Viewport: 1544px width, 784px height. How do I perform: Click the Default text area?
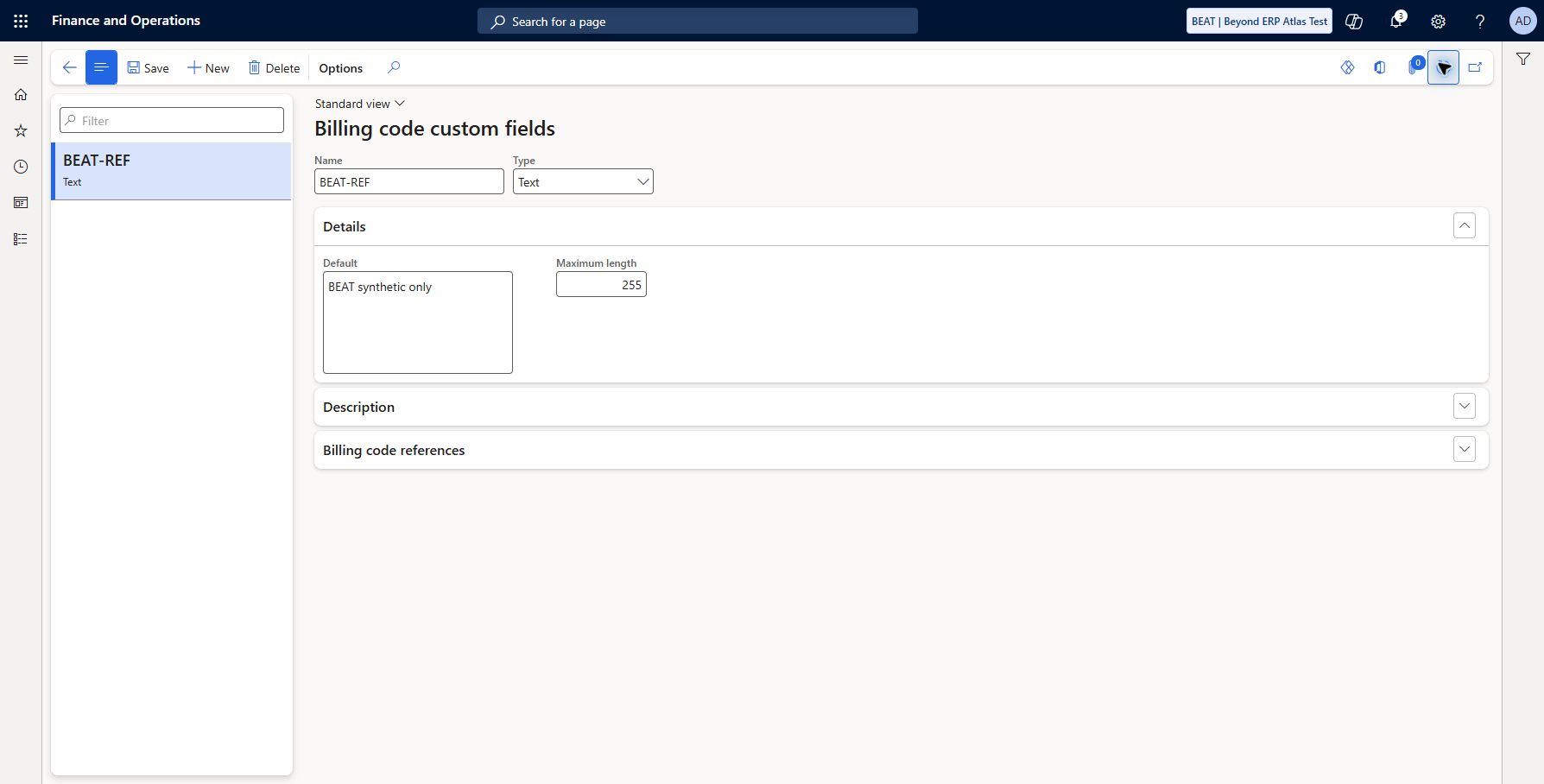tap(418, 322)
